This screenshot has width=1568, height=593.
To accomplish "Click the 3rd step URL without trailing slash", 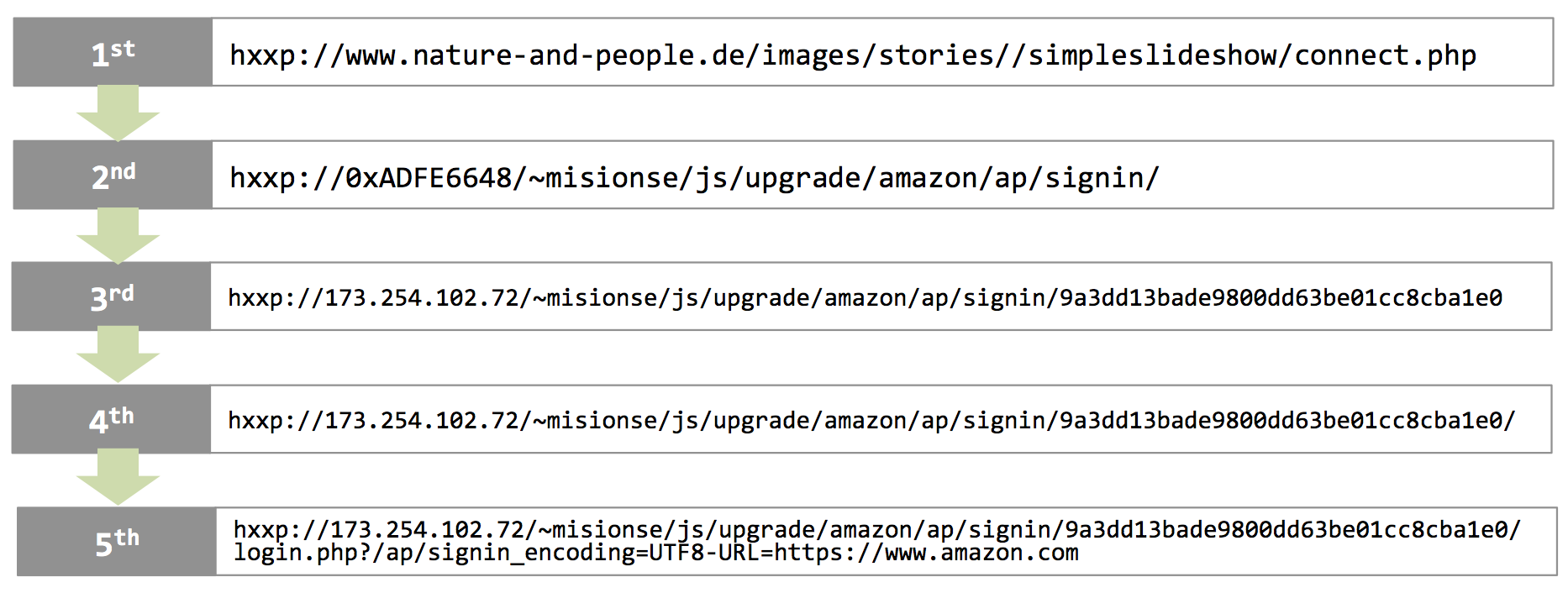I will (x=865, y=298).
